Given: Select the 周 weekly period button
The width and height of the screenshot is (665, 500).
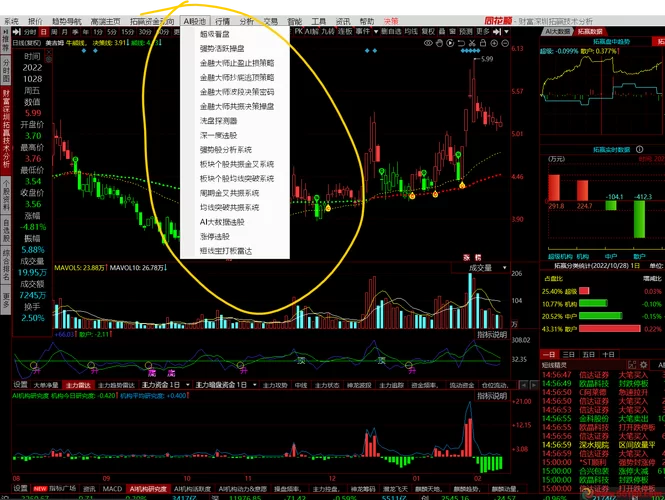Looking at the screenshot, I should (x=54, y=32).
